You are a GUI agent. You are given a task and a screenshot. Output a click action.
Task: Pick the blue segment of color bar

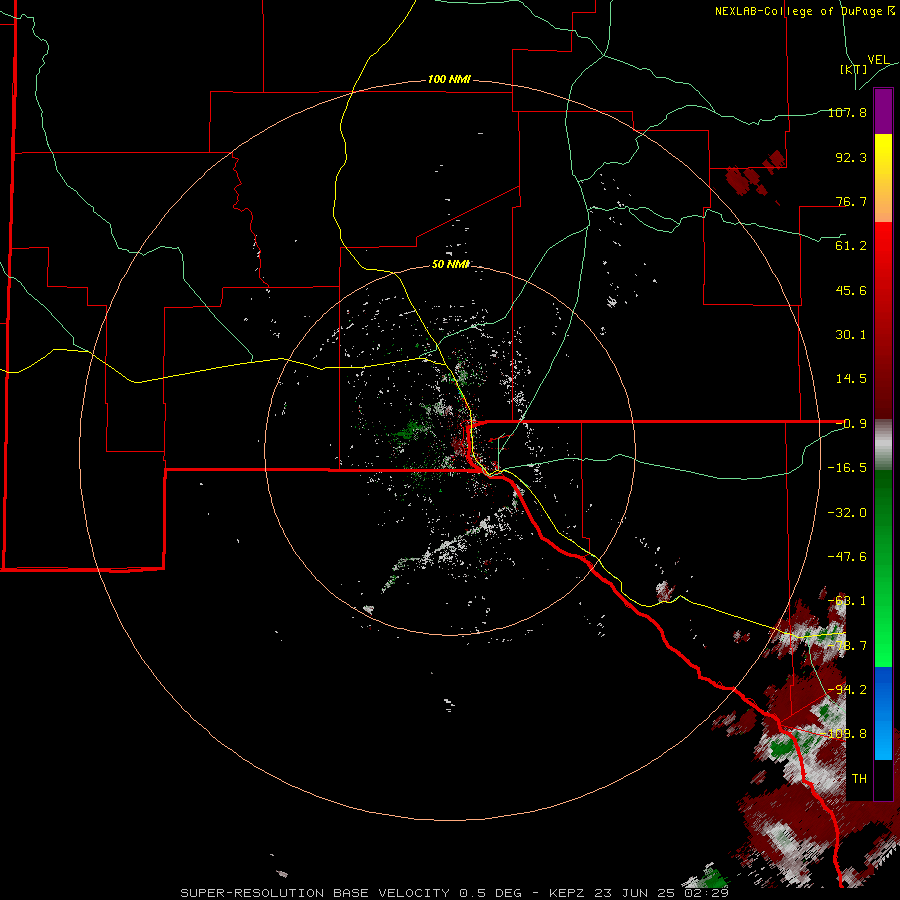(x=883, y=713)
